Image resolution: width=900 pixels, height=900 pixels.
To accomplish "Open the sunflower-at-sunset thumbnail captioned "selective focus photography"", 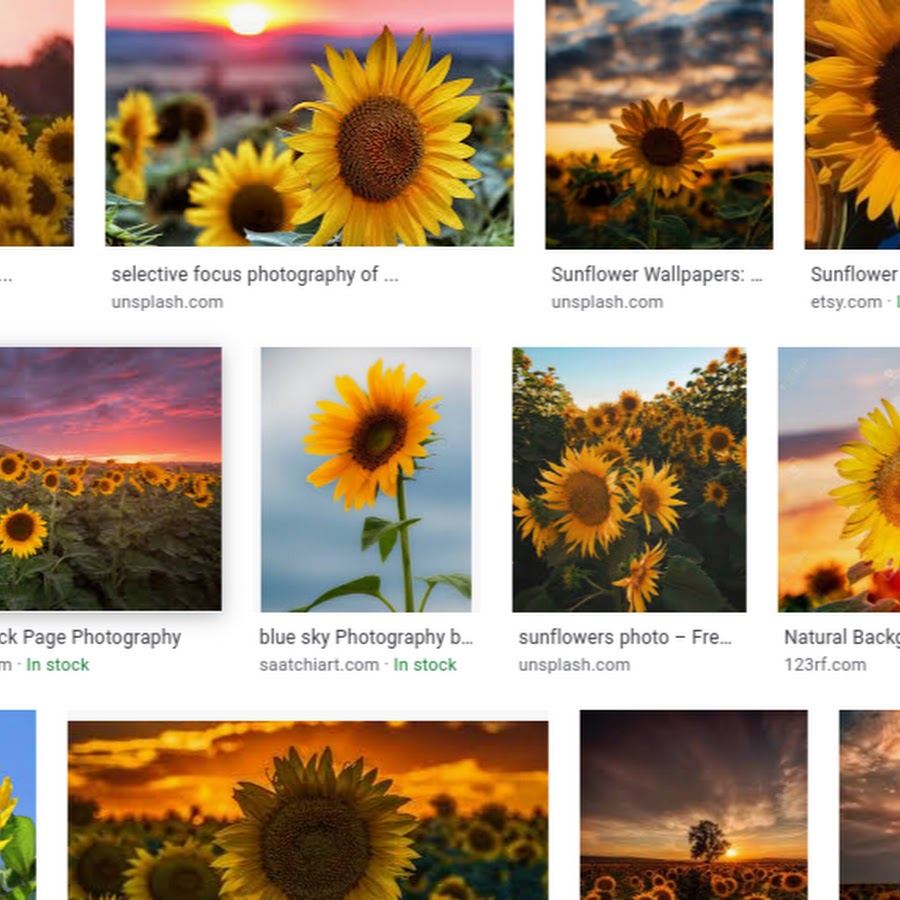I will click(x=309, y=123).
